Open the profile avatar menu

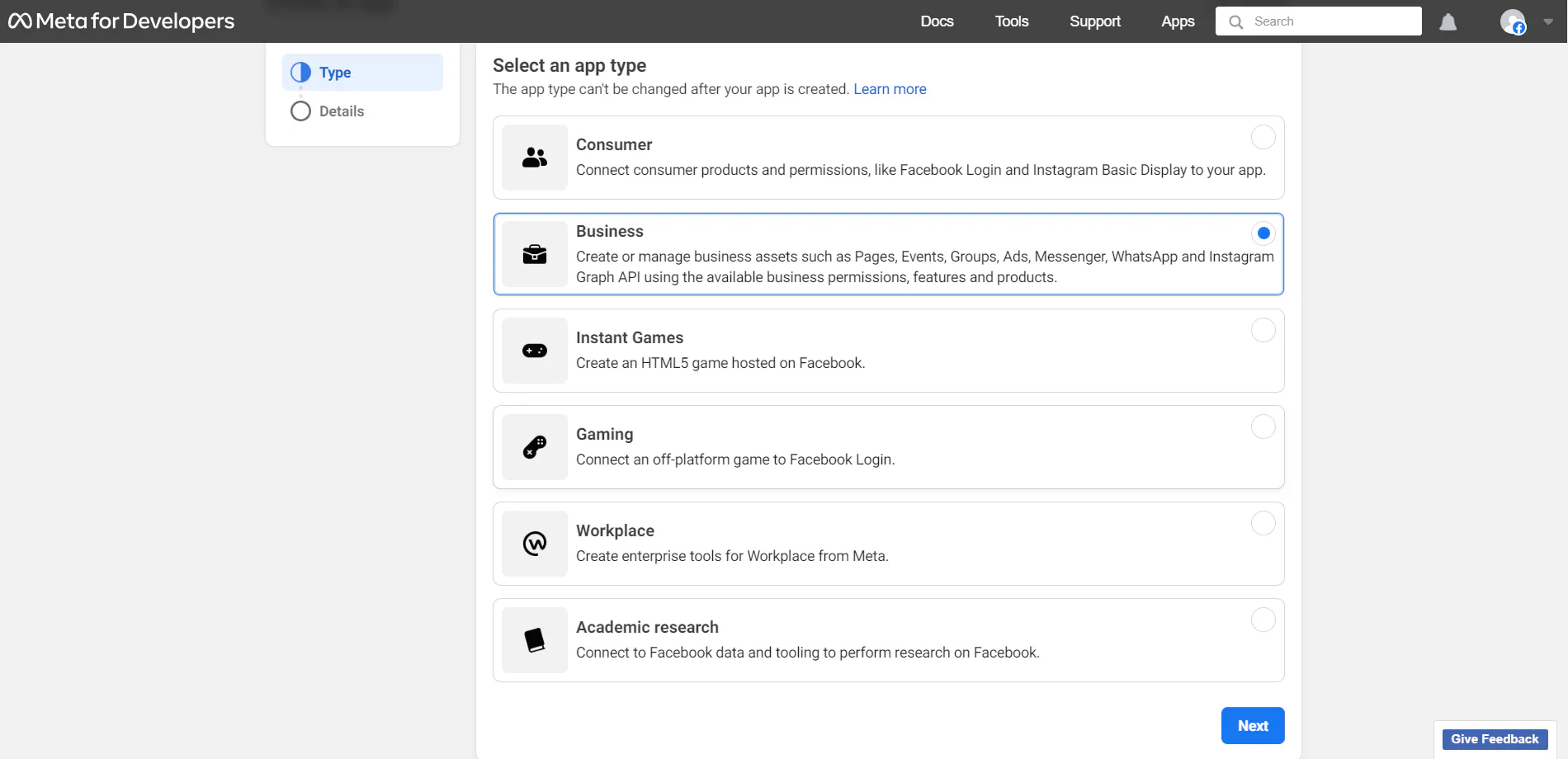pyautogui.click(x=1512, y=21)
